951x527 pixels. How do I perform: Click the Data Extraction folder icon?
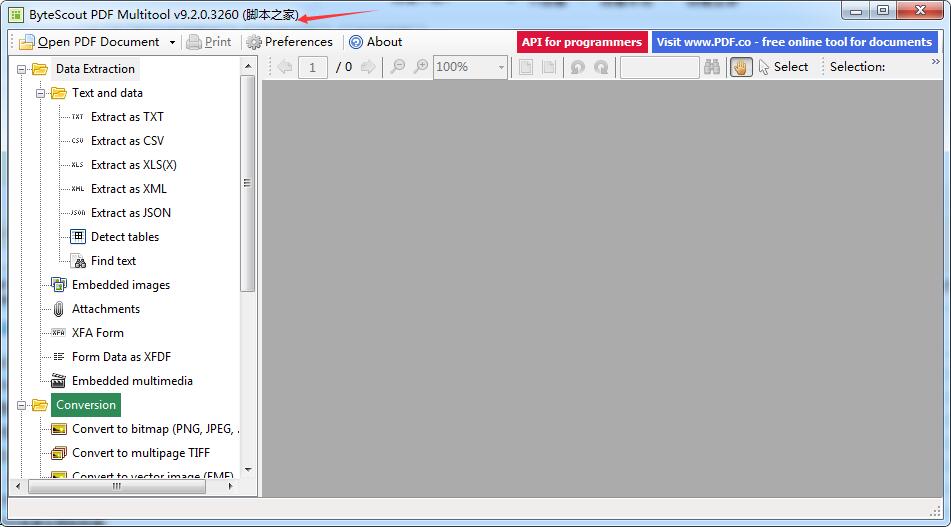(40, 69)
